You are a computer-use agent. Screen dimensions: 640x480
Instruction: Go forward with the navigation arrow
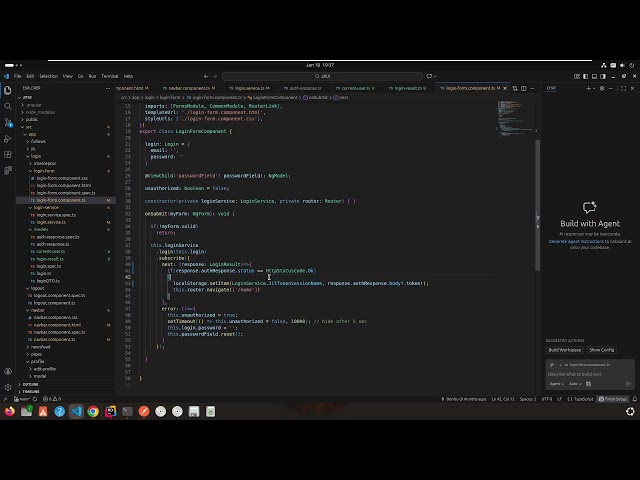215,76
